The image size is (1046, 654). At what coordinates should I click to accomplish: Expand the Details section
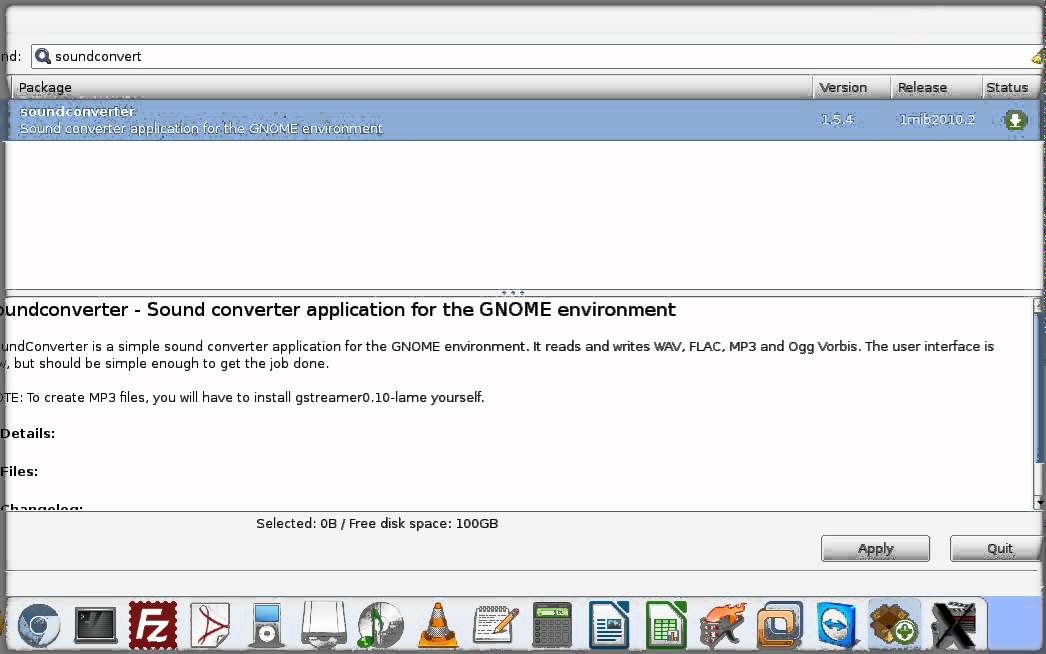tap(28, 434)
